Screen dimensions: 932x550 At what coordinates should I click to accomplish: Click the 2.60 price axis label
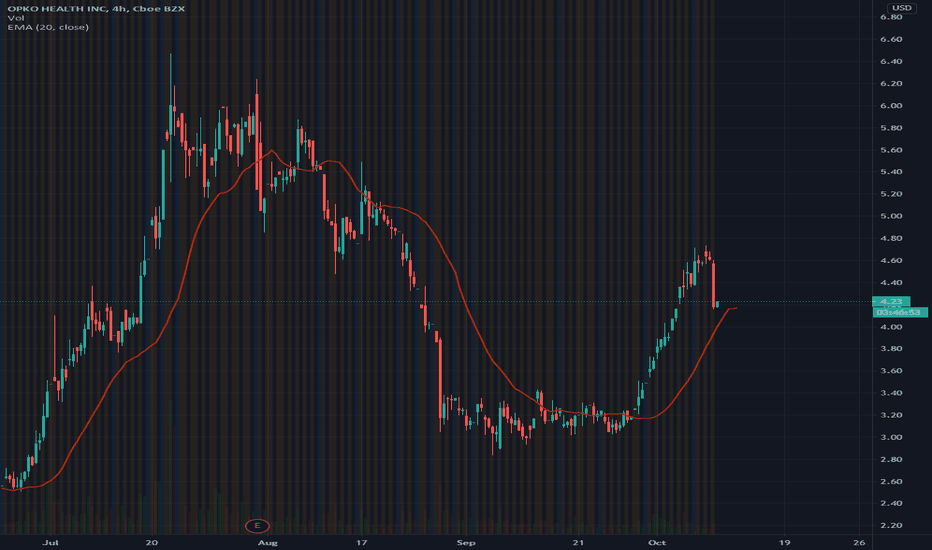tap(891, 481)
